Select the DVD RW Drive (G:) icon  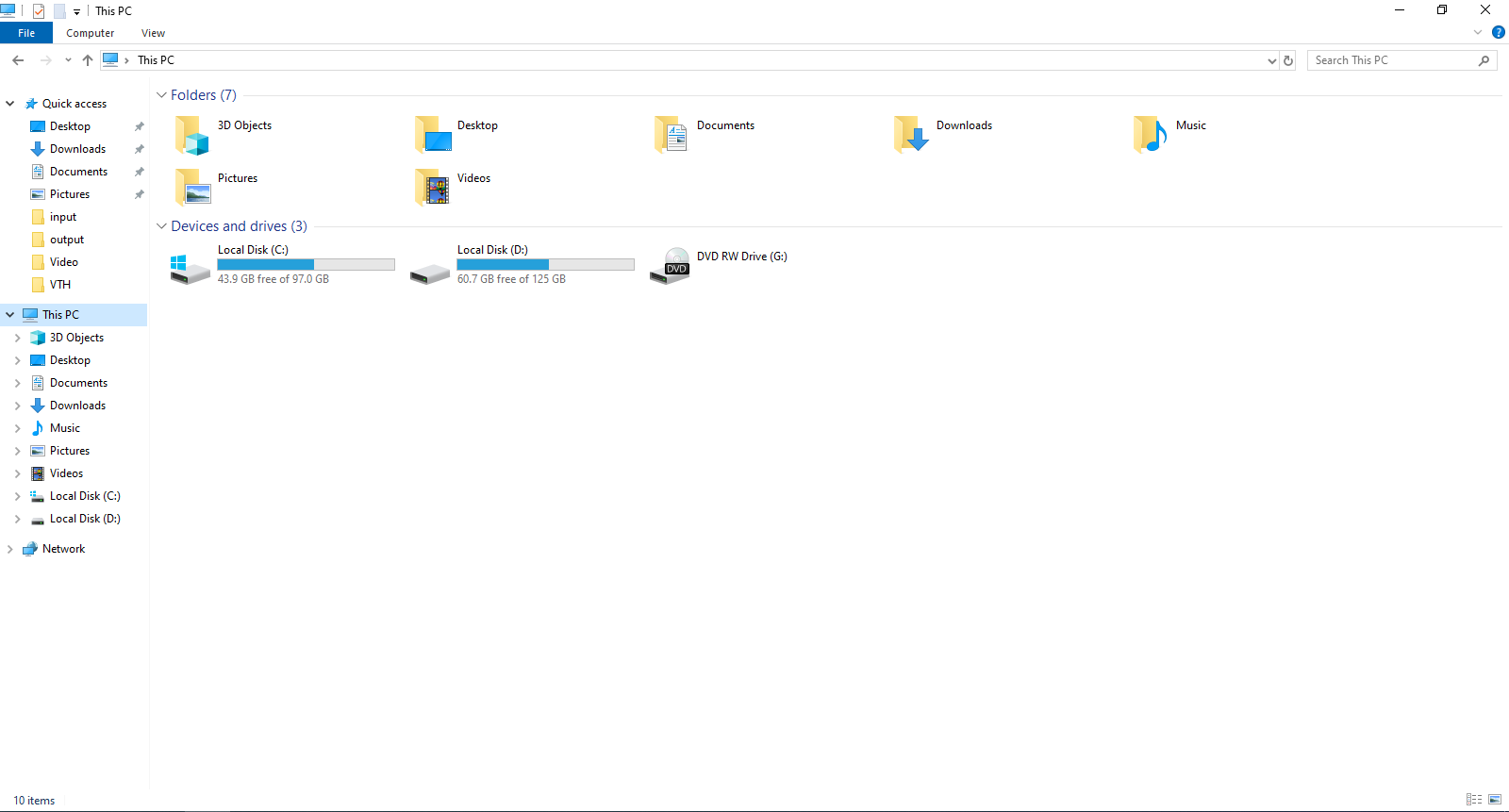point(671,266)
